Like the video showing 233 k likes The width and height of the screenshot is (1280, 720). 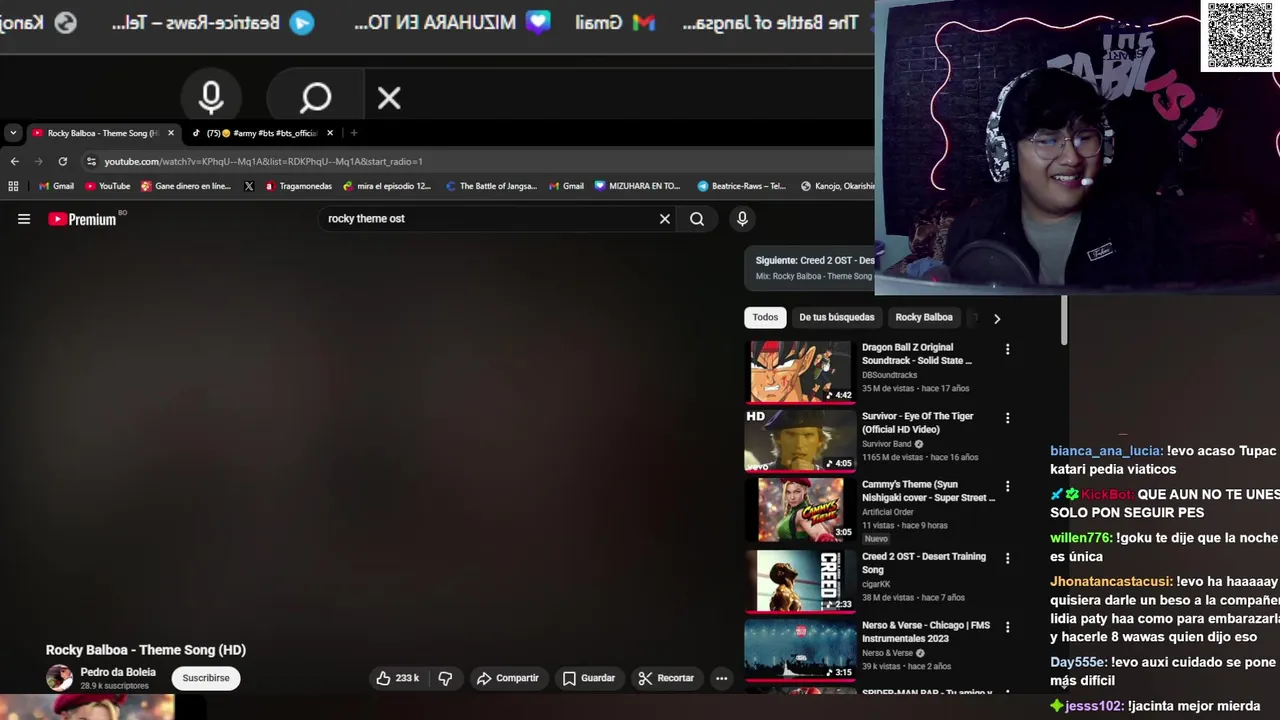click(398, 678)
